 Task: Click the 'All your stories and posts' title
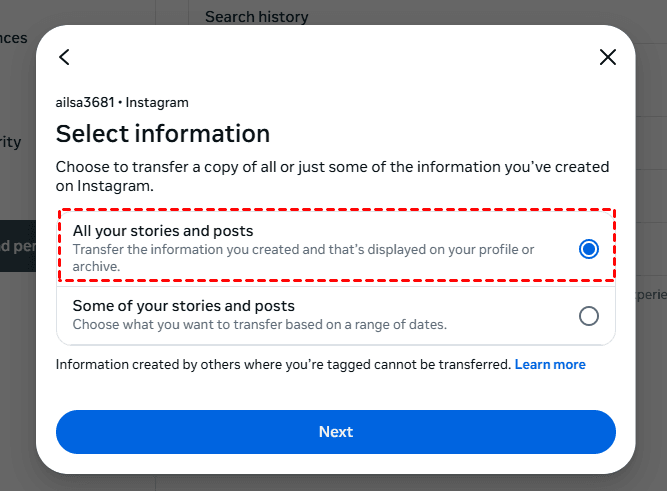click(163, 231)
